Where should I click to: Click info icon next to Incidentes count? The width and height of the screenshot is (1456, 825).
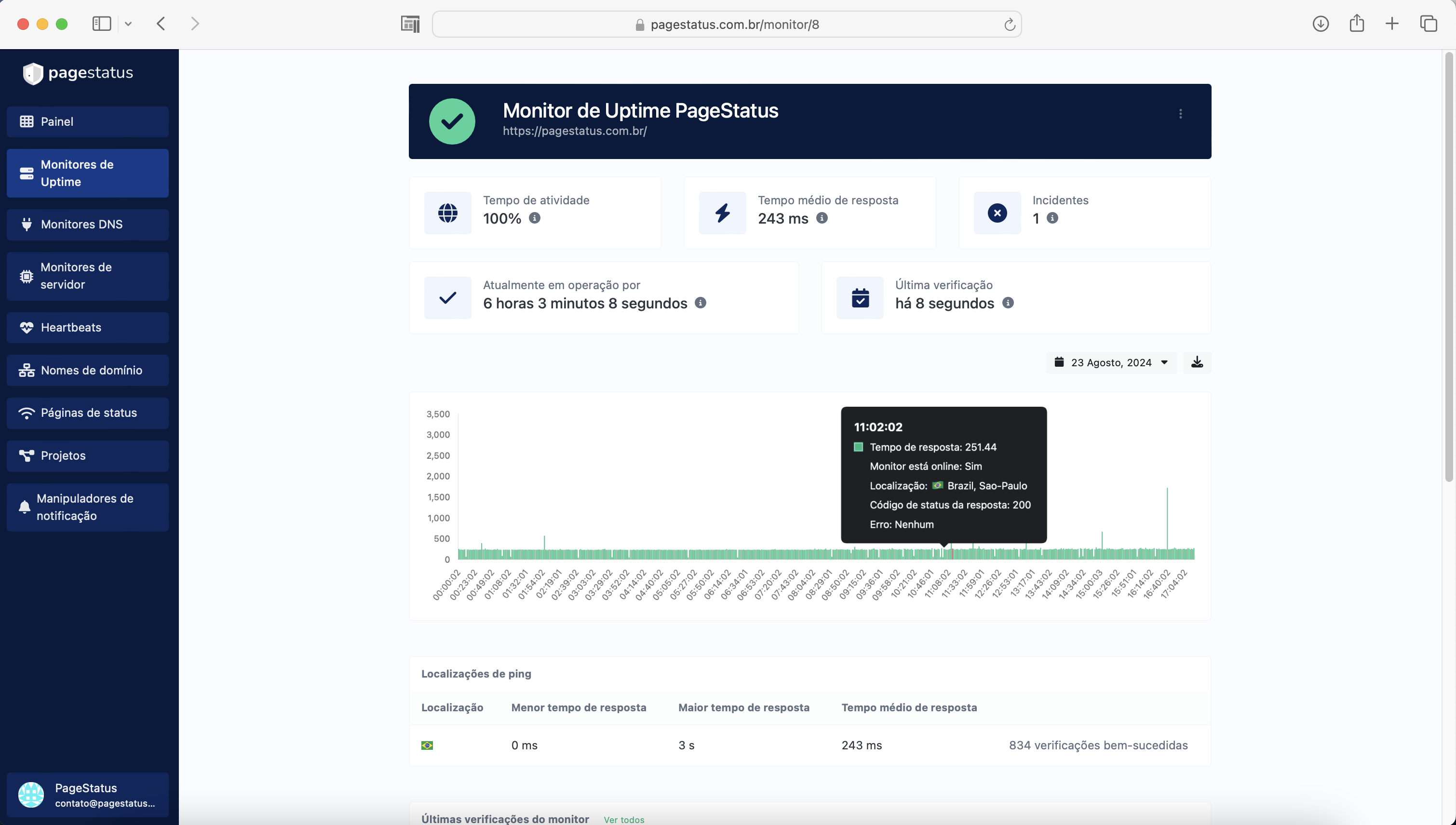[1052, 218]
